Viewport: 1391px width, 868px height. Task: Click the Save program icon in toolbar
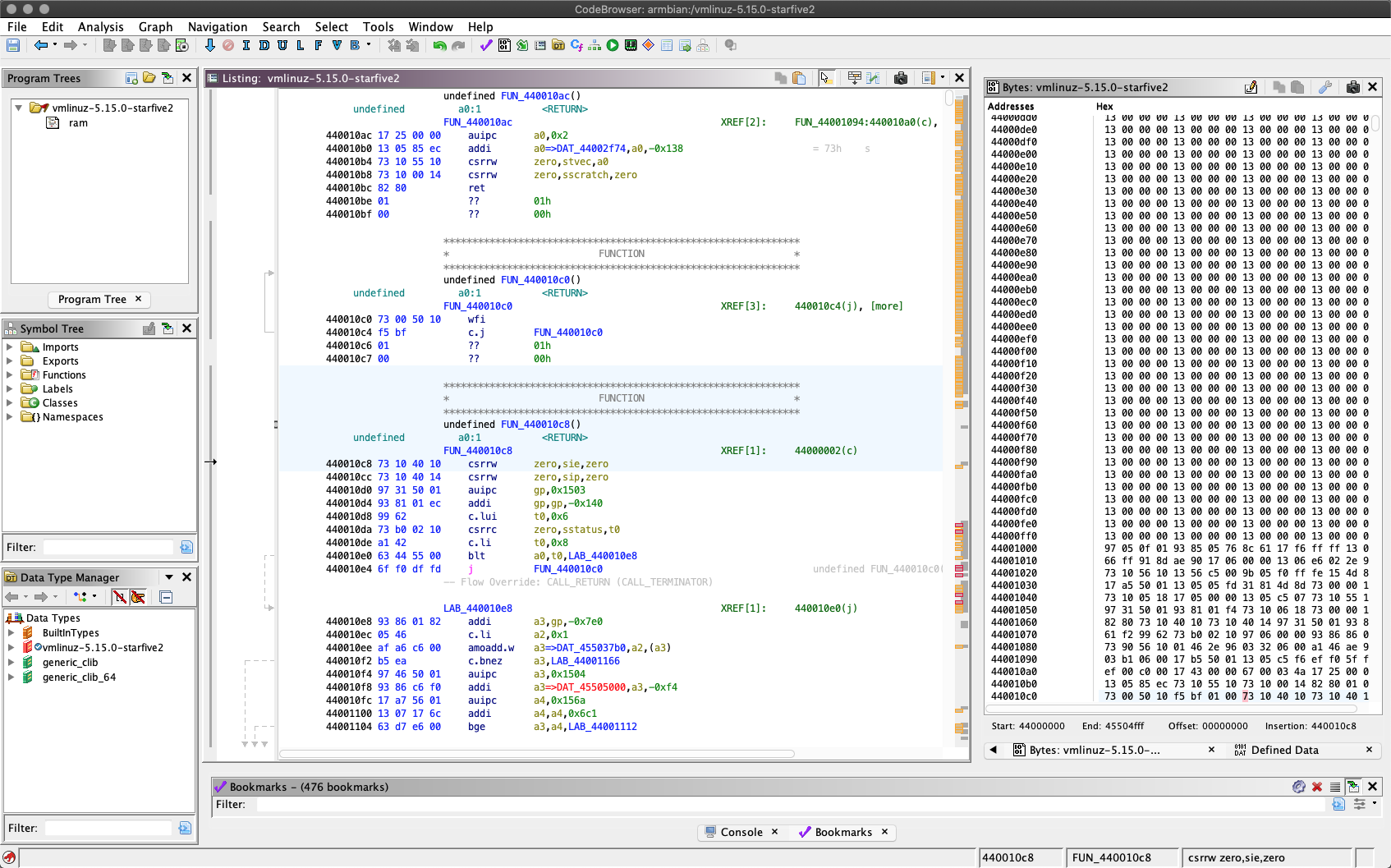pyautogui.click(x=13, y=46)
